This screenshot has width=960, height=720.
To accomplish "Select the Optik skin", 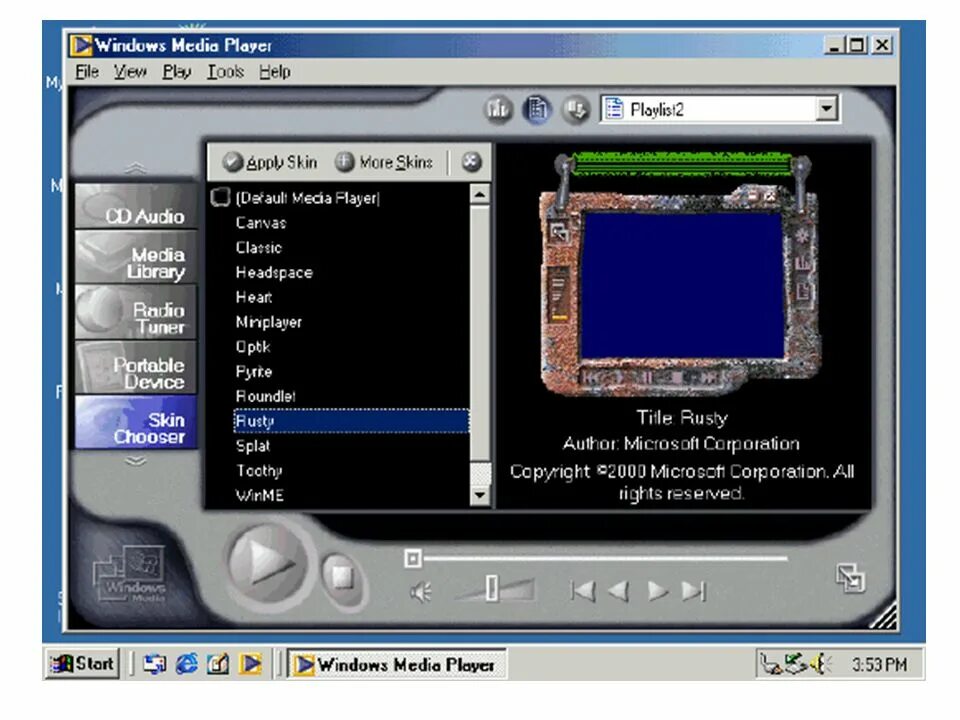I will click(253, 347).
